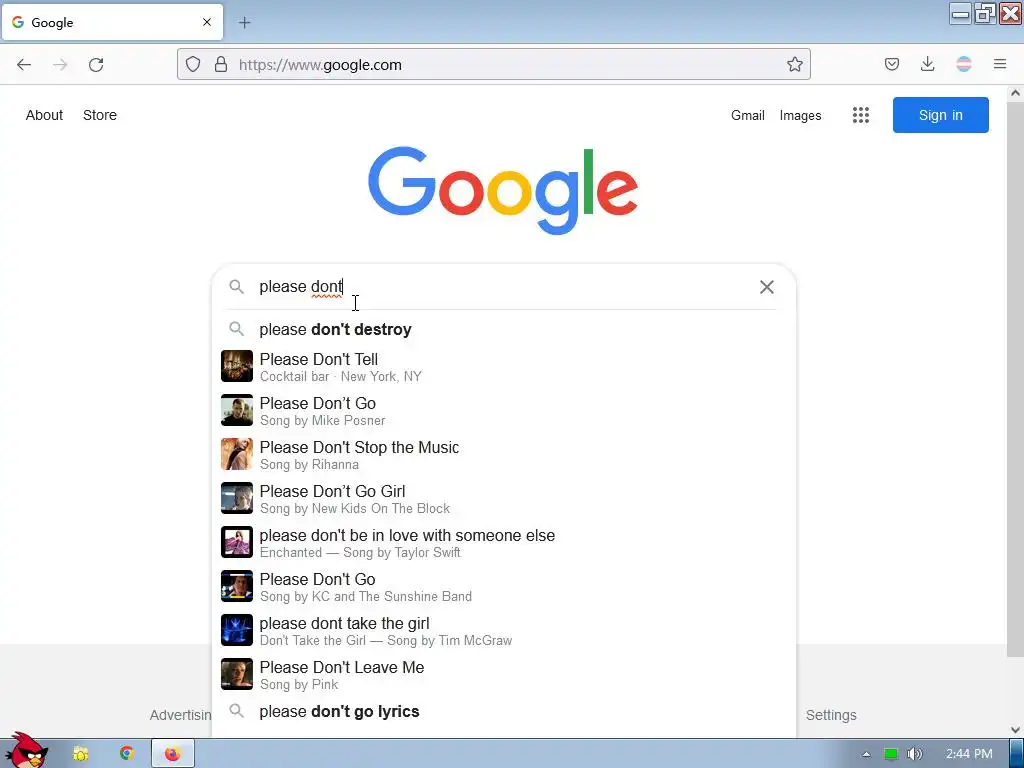Bookmark this page with the star
This screenshot has height=768, width=1024.
point(794,64)
